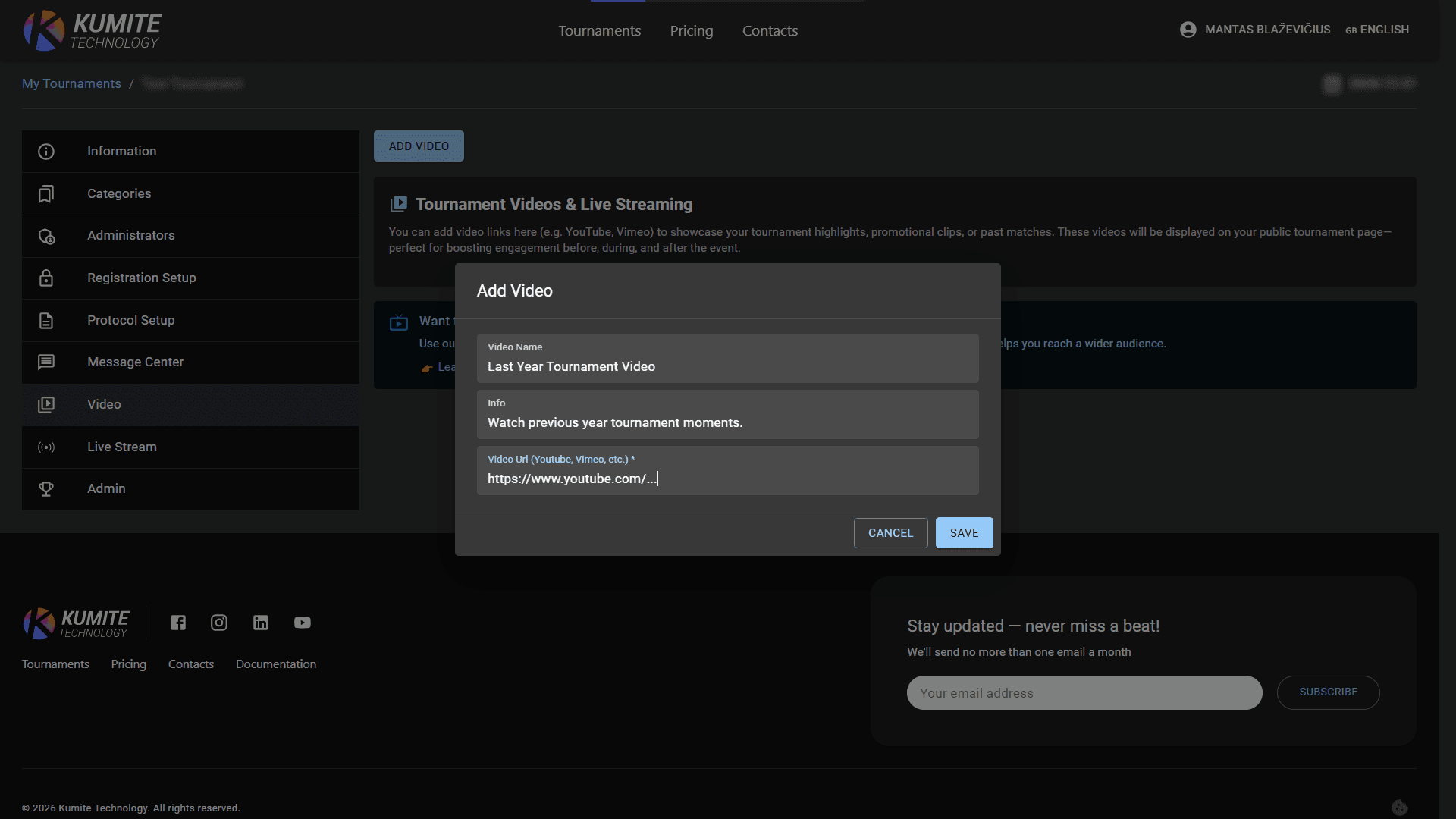Cancel the Add Video dialog

[x=890, y=533]
